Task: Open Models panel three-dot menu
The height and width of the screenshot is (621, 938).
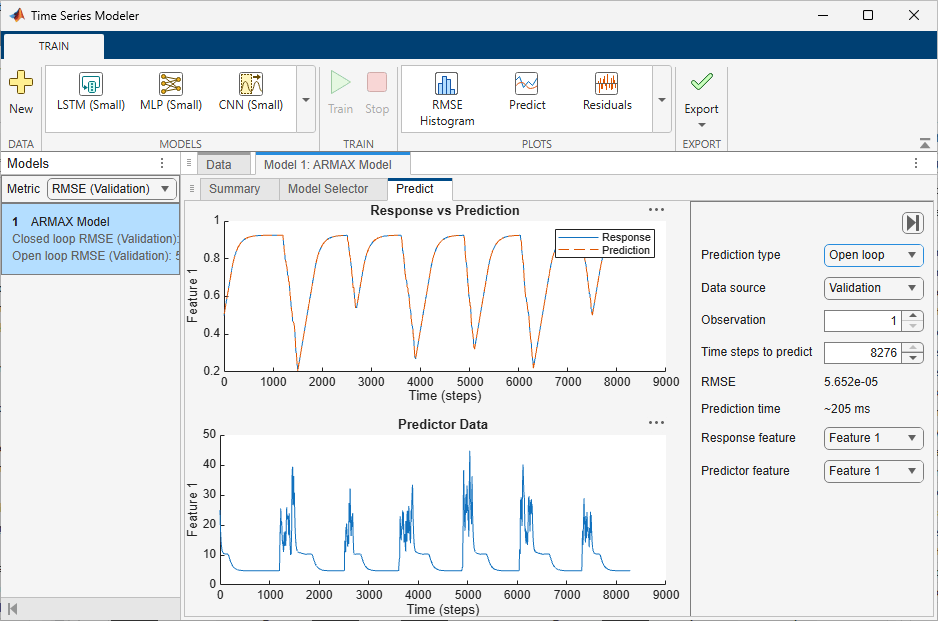Action: (x=162, y=163)
